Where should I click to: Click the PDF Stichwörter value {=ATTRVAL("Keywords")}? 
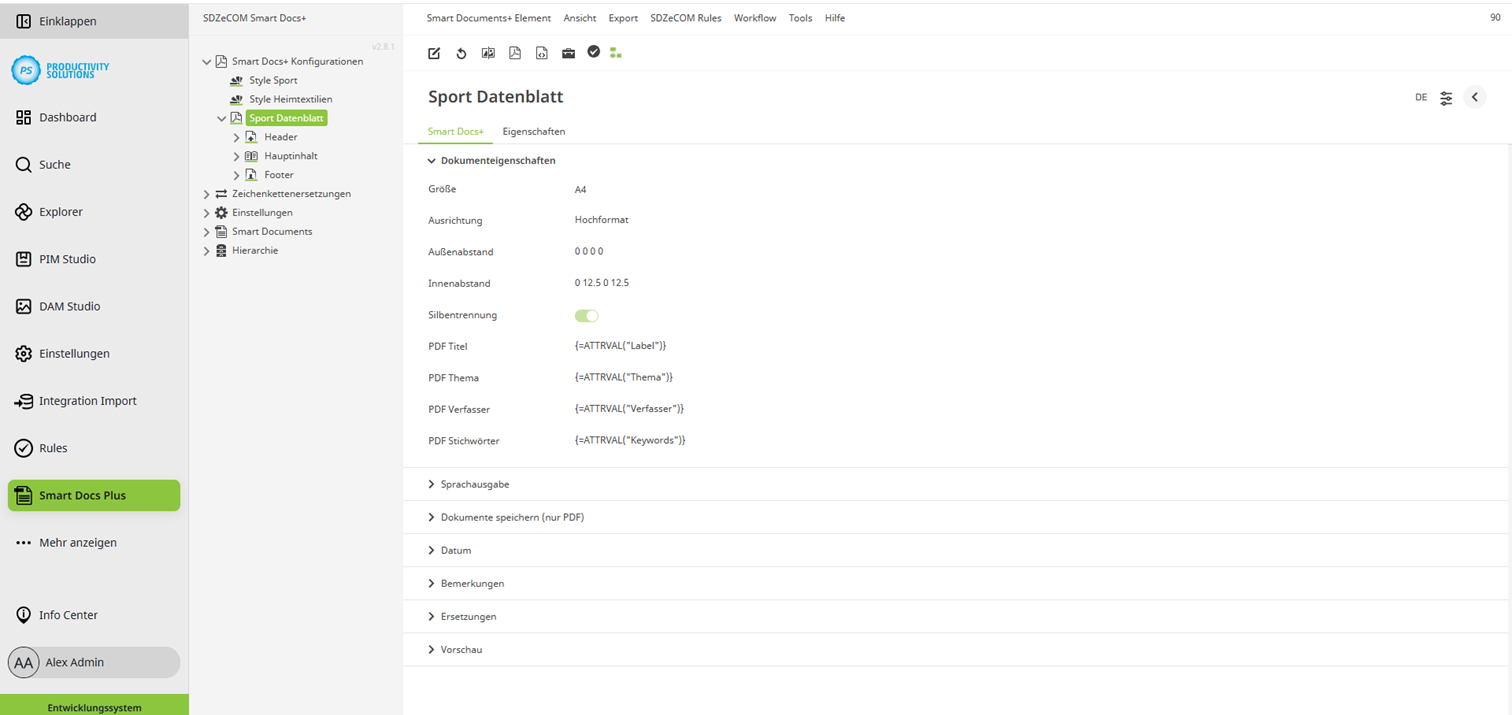630,441
